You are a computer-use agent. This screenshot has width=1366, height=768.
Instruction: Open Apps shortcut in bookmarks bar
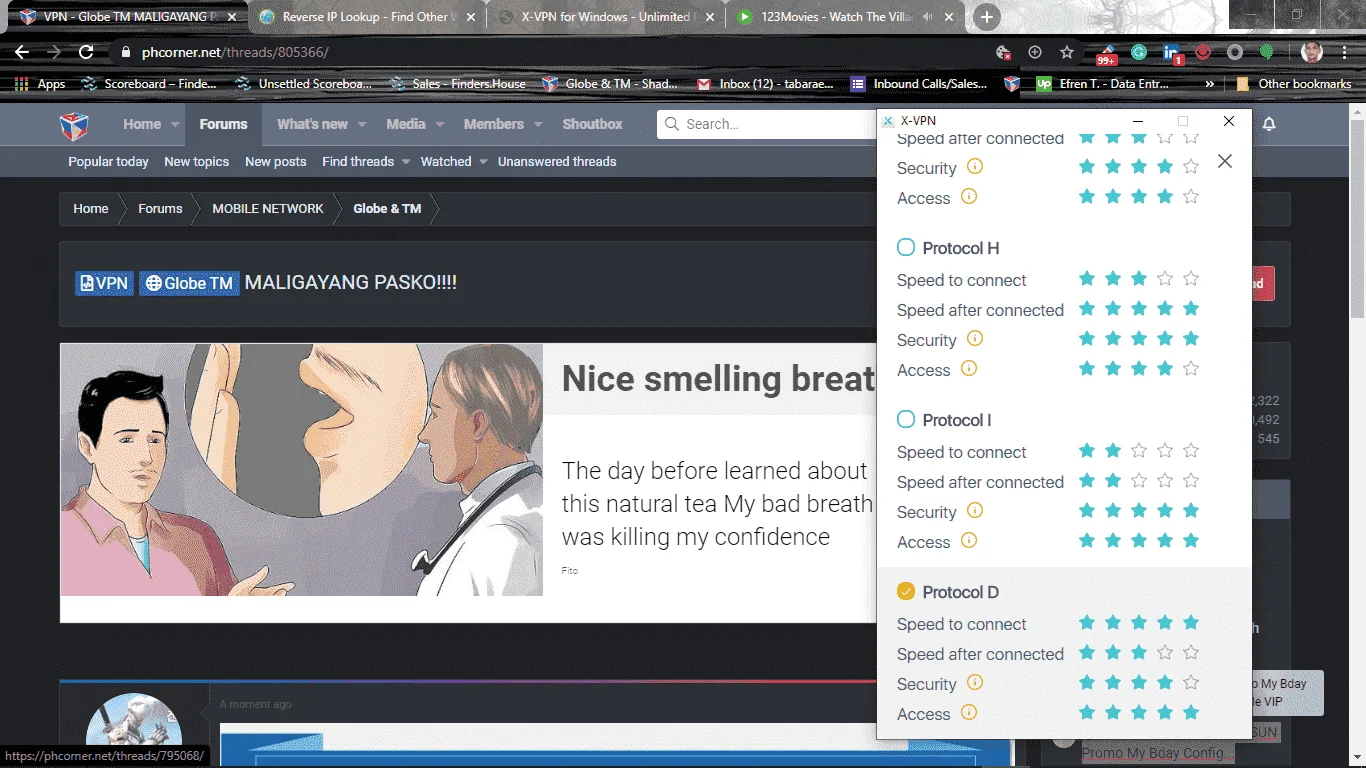[x=40, y=84]
